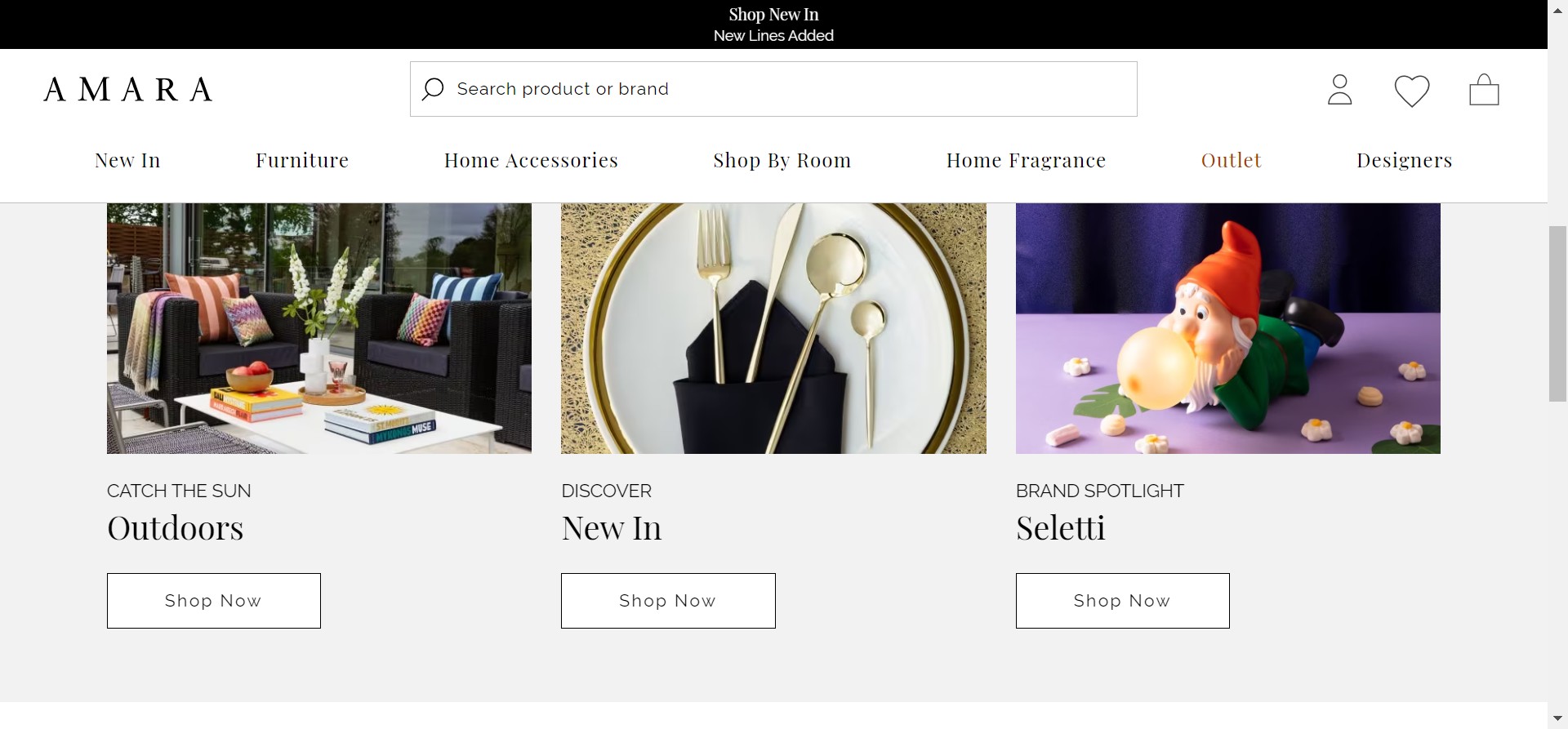Click the Shop New In banner link
This screenshot has width=1568, height=729.
tap(773, 15)
